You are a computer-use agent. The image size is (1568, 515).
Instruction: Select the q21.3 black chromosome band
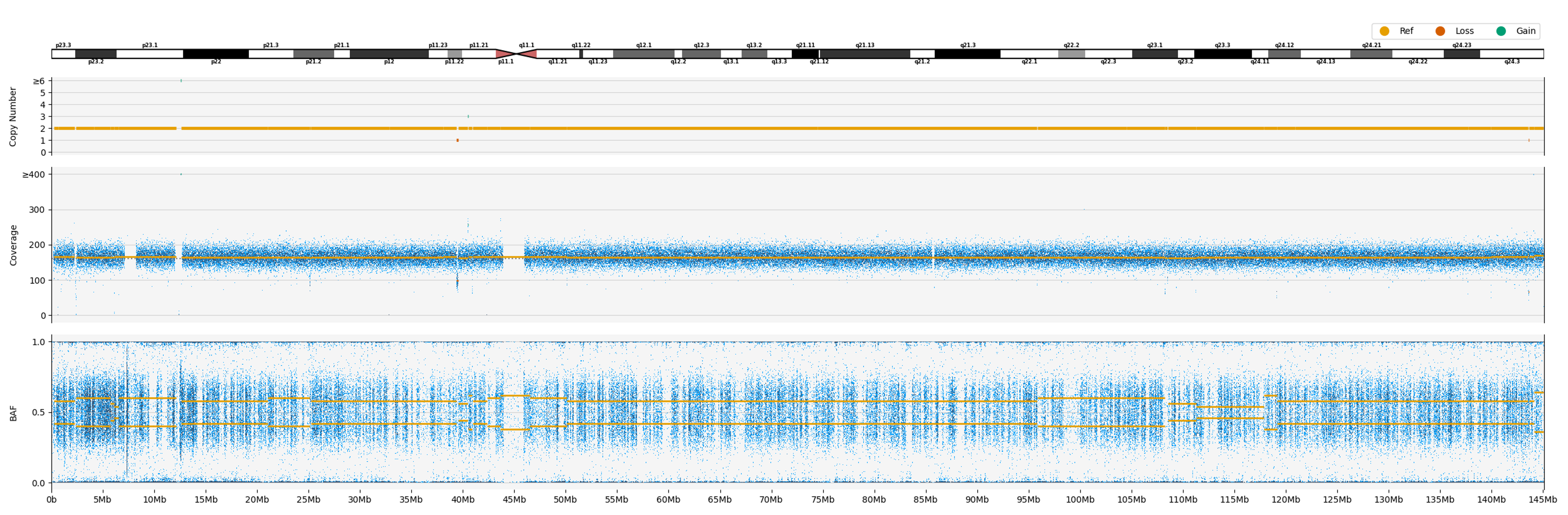(967, 54)
